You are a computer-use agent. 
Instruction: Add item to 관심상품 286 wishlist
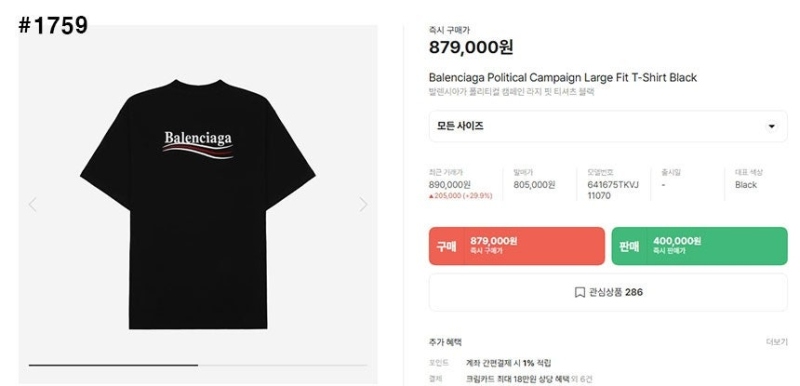coord(608,292)
